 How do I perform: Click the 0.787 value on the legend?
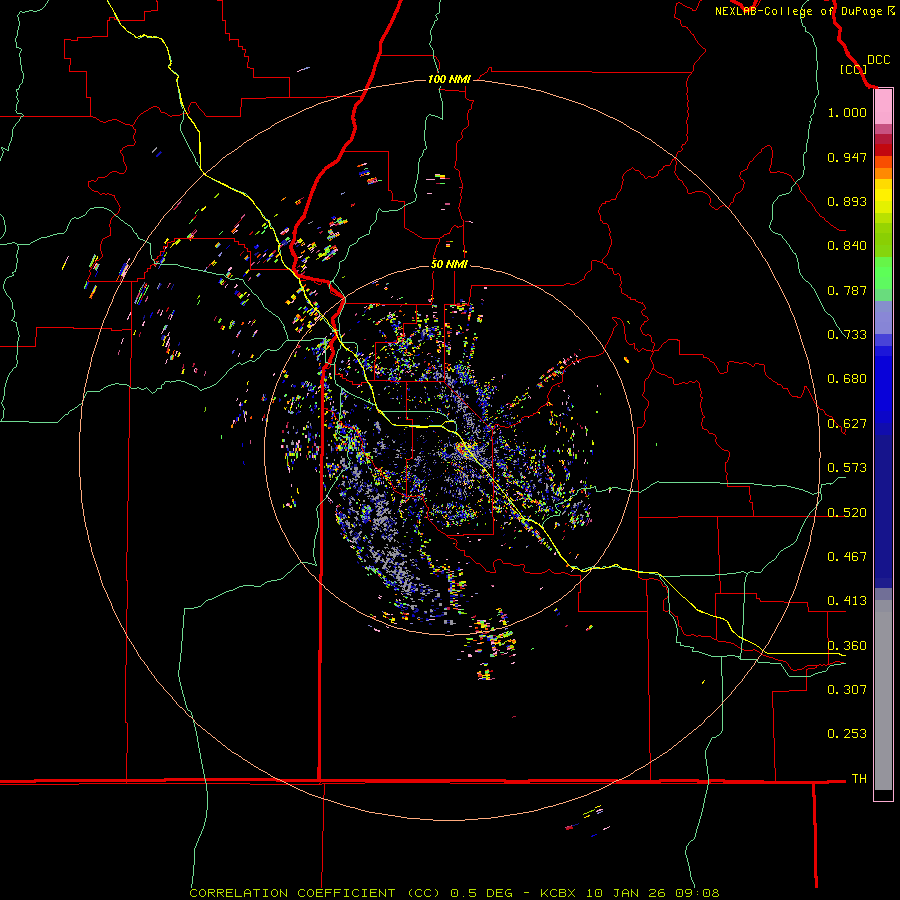847,290
